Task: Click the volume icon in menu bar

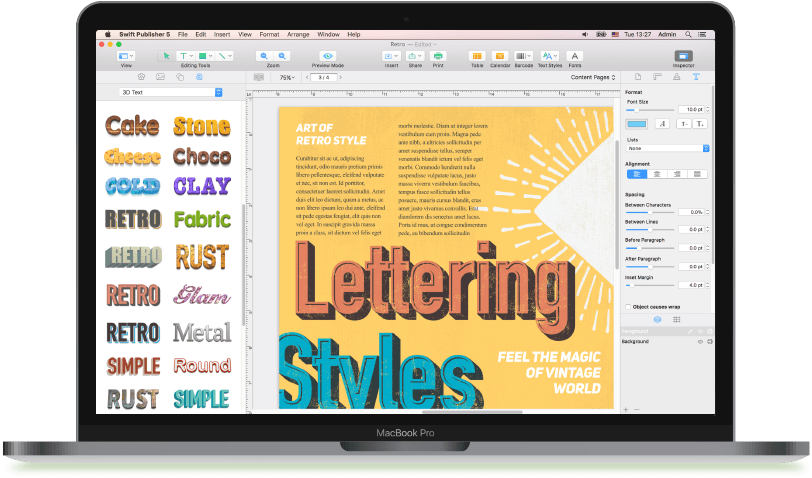Action: [585, 35]
